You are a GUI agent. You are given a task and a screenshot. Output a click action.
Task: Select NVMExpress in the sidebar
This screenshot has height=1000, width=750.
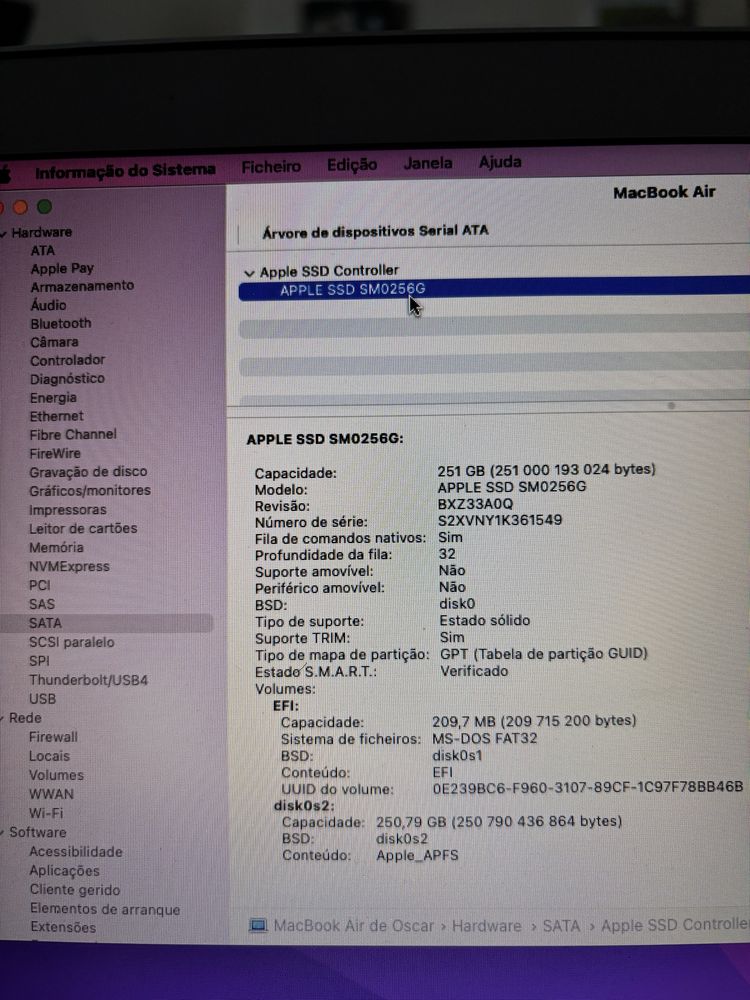pyautogui.click(x=69, y=566)
